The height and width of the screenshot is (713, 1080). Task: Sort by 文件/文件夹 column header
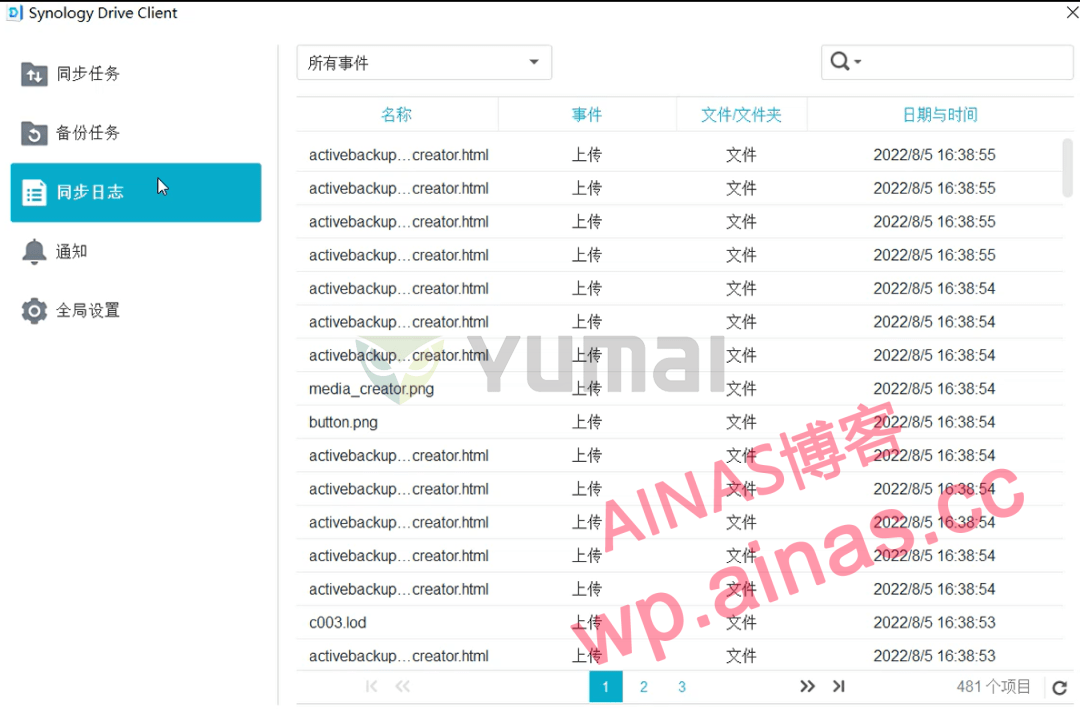coord(741,114)
